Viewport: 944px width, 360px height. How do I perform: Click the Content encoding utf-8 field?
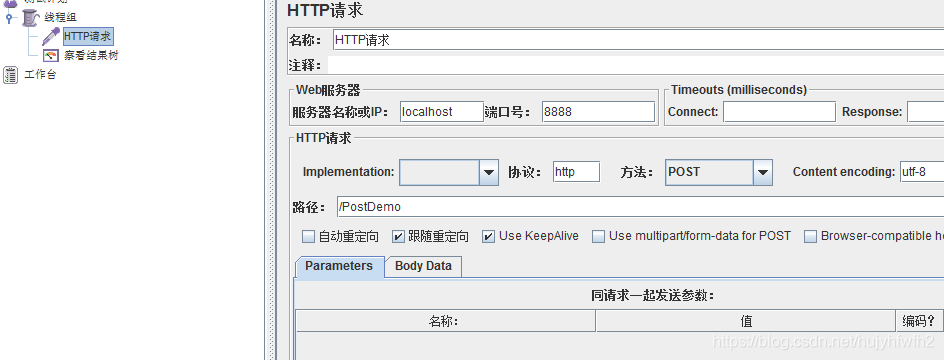coord(922,172)
